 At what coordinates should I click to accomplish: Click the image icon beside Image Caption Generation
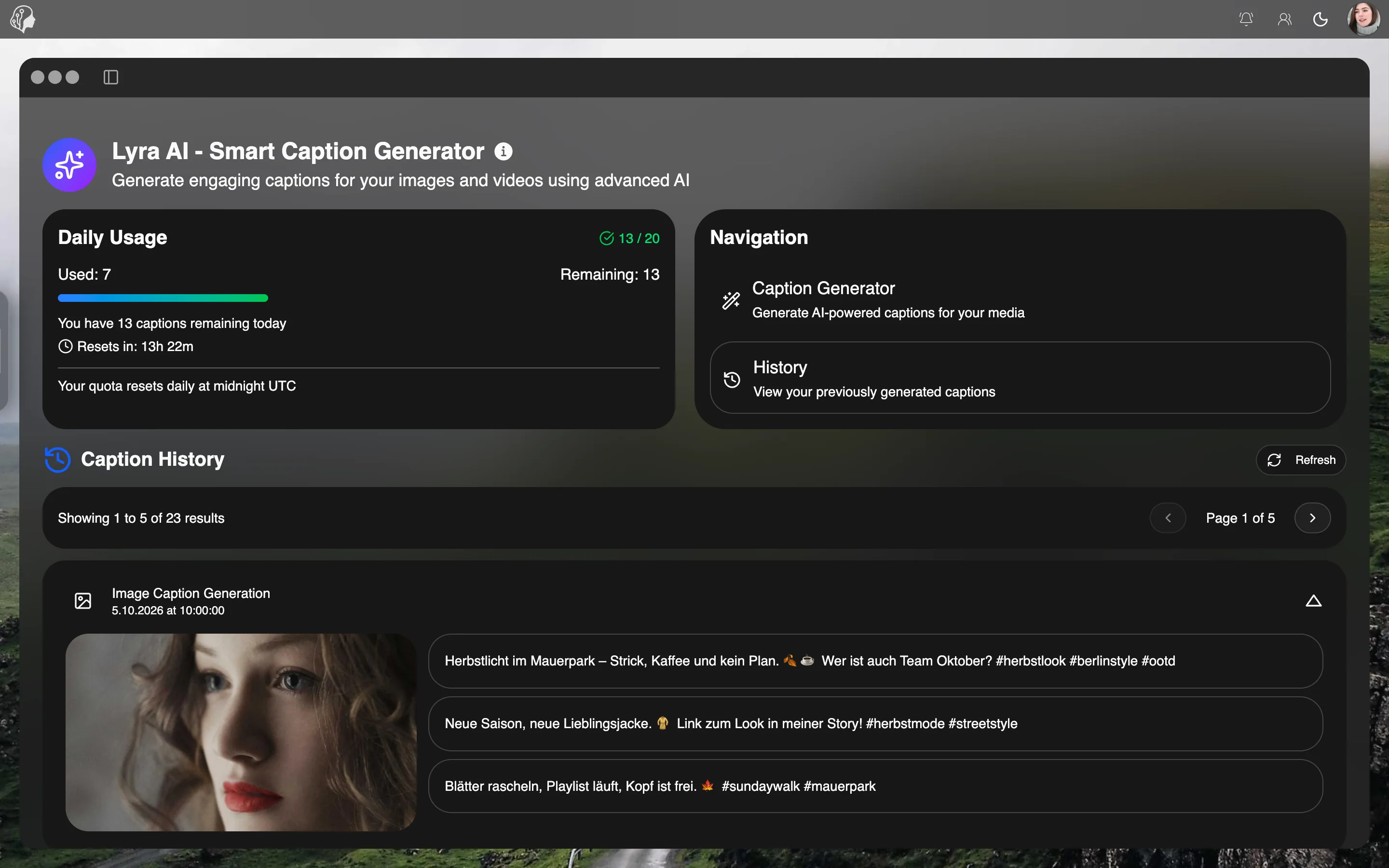pyautogui.click(x=83, y=601)
